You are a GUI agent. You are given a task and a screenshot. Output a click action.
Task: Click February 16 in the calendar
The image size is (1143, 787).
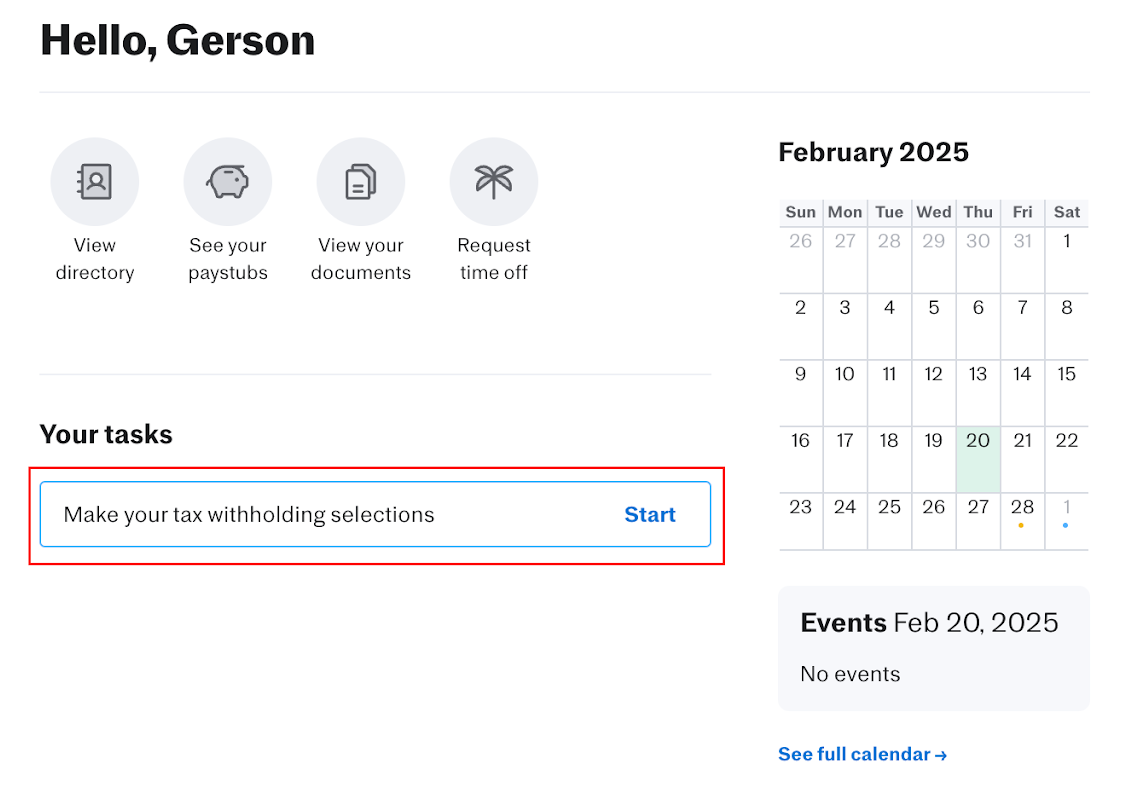tap(800, 441)
